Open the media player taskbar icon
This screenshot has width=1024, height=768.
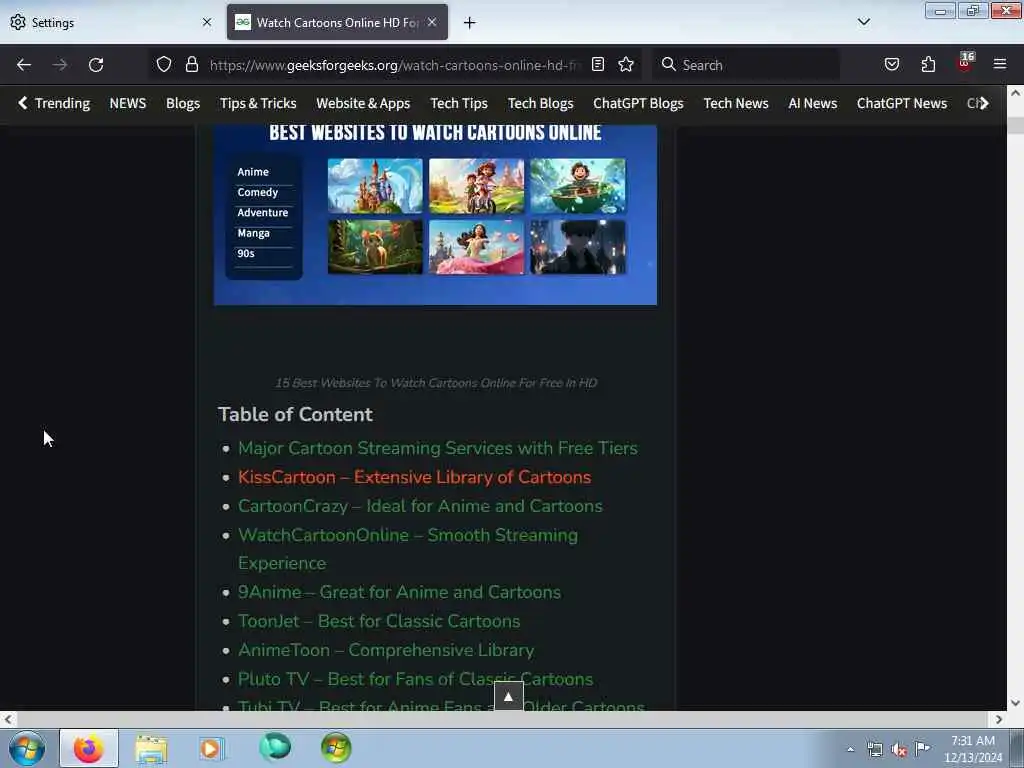pos(211,748)
